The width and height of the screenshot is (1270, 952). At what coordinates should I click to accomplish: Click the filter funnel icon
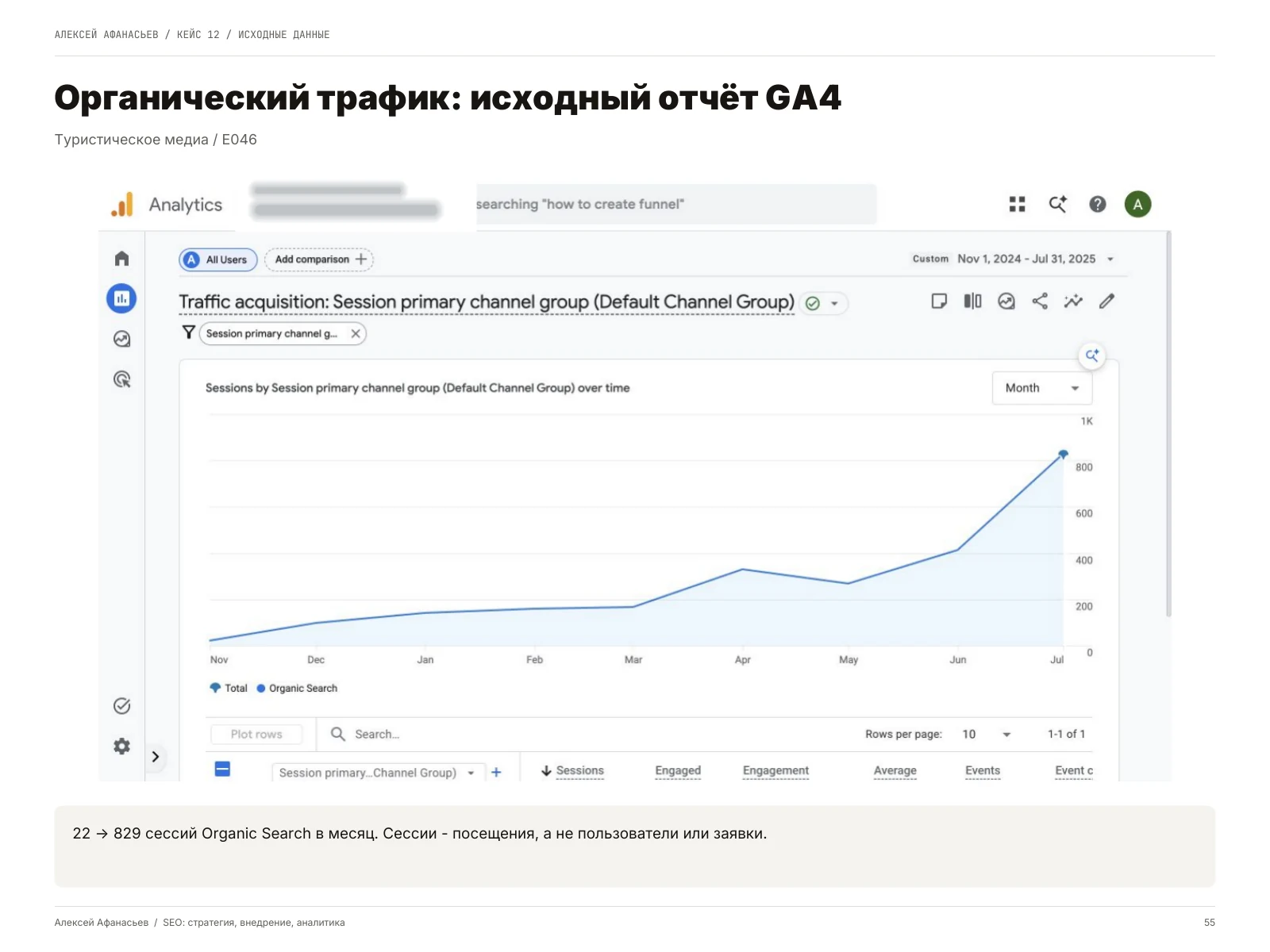coord(188,332)
